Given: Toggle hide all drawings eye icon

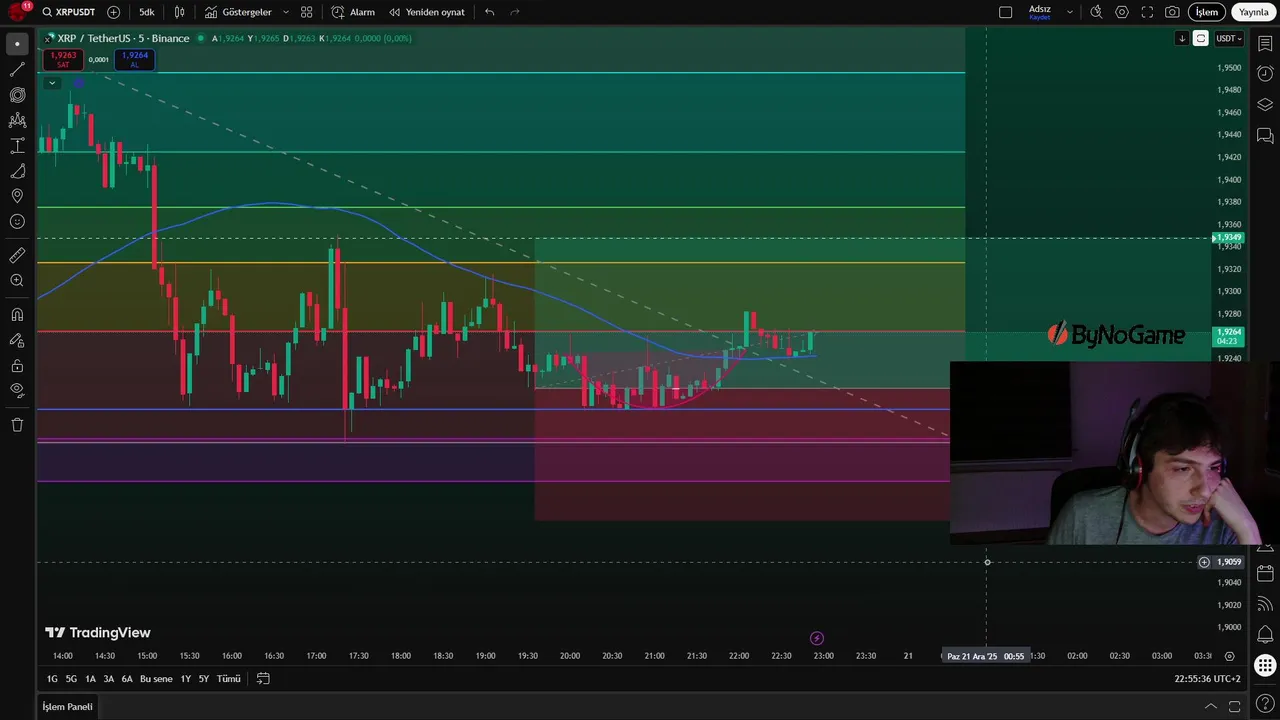Looking at the screenshot, I should tap(17, 390).
